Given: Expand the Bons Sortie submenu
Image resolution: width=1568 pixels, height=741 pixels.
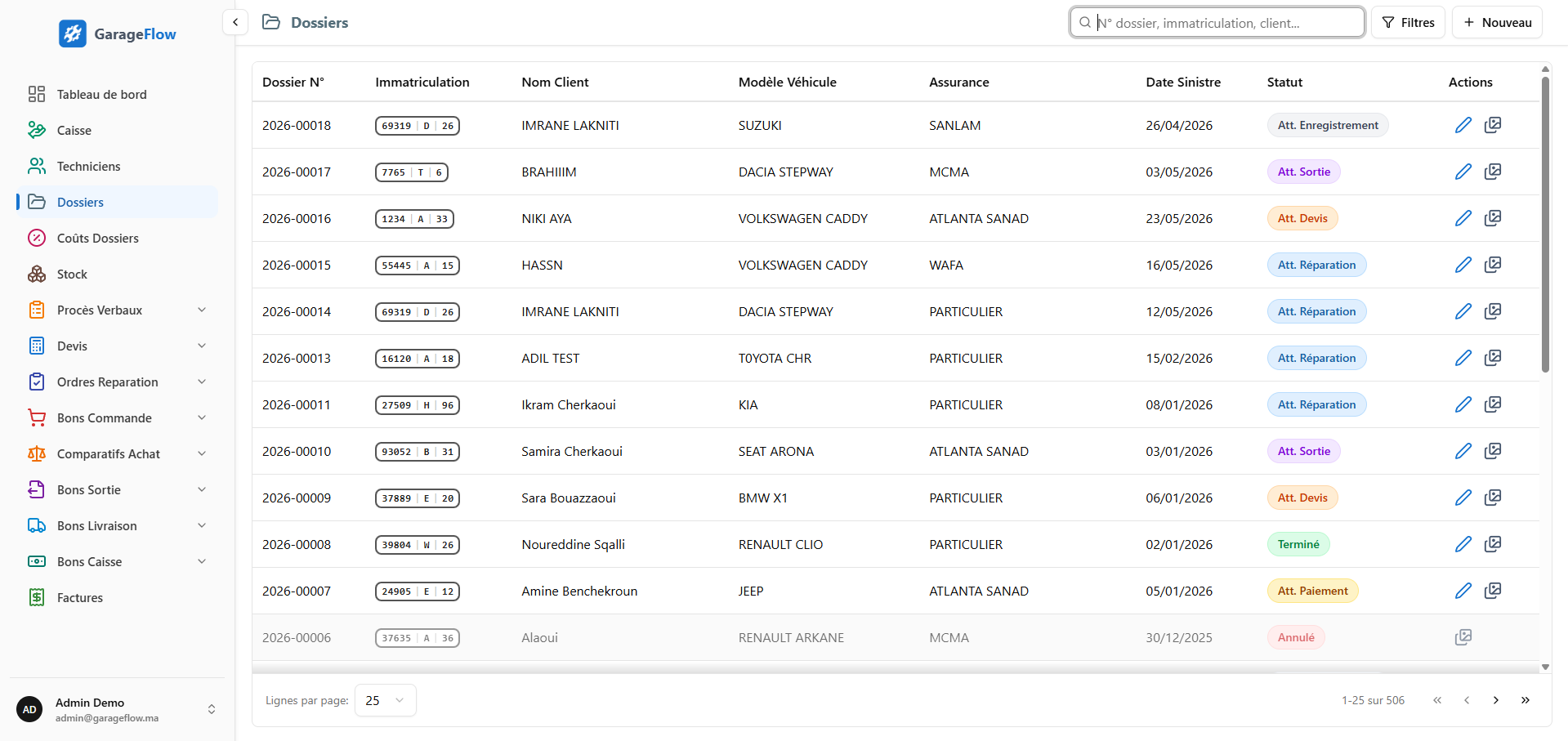Looking at the screenshot, I should 202,489.
